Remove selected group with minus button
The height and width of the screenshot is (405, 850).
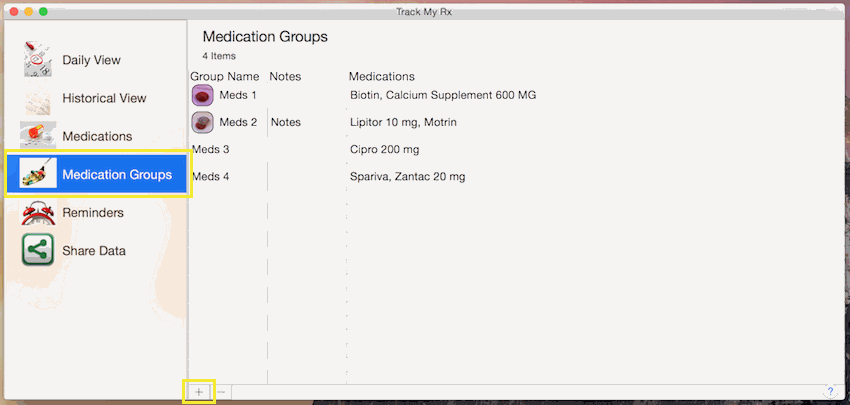tap(221, 391)
